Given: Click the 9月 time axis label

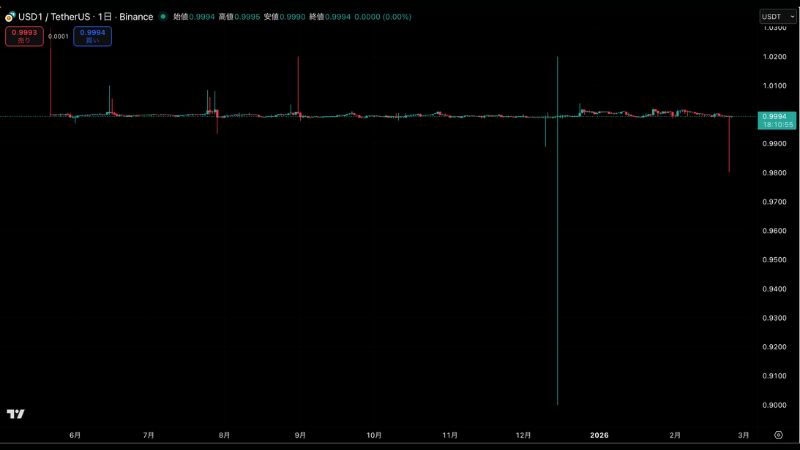Looking at the screenshot, I should click(x=300, y=435).
